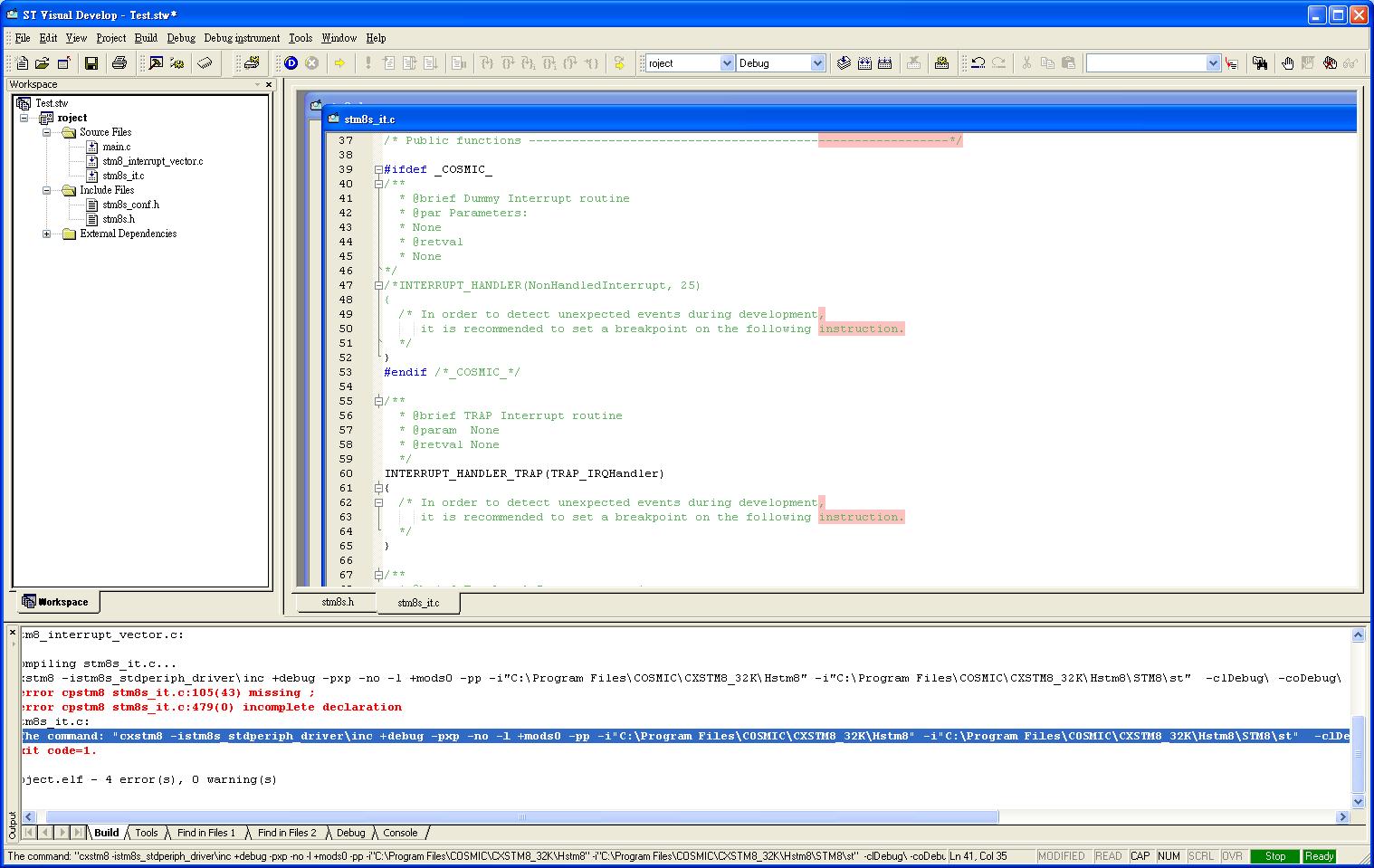The image size is (1374, 868).
Task: Click the Copy icon in toolbar
Action: pos(1047,62)
